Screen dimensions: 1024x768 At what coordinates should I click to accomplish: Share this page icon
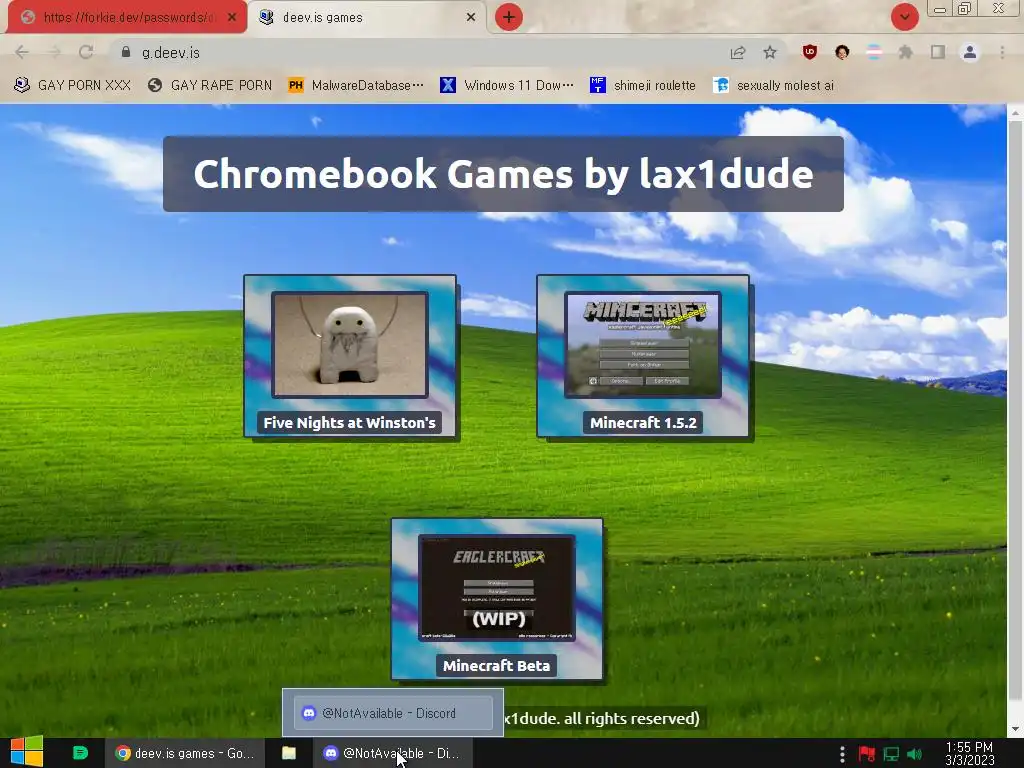[x=738, y=52]
